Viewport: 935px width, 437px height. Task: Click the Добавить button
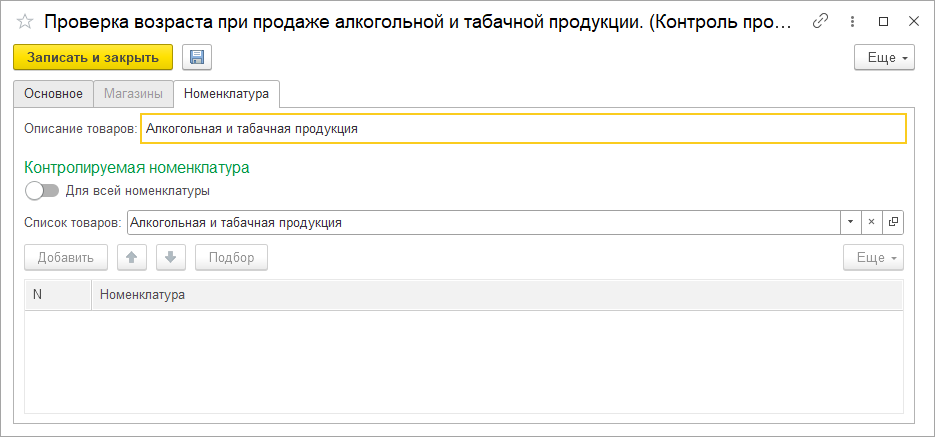pyautogui.click(x=65, y=258)
